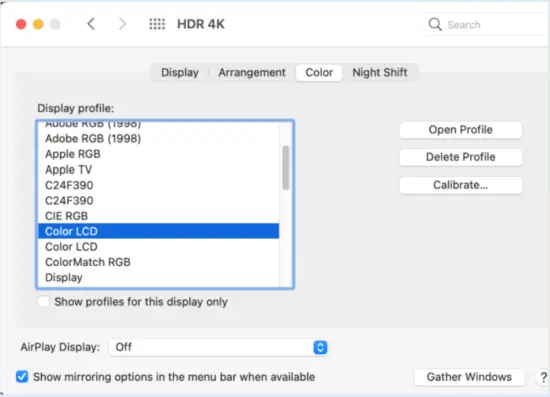Select the highlighted Color LCD profile
Screen dimensions: 550x397
(159, 231)
